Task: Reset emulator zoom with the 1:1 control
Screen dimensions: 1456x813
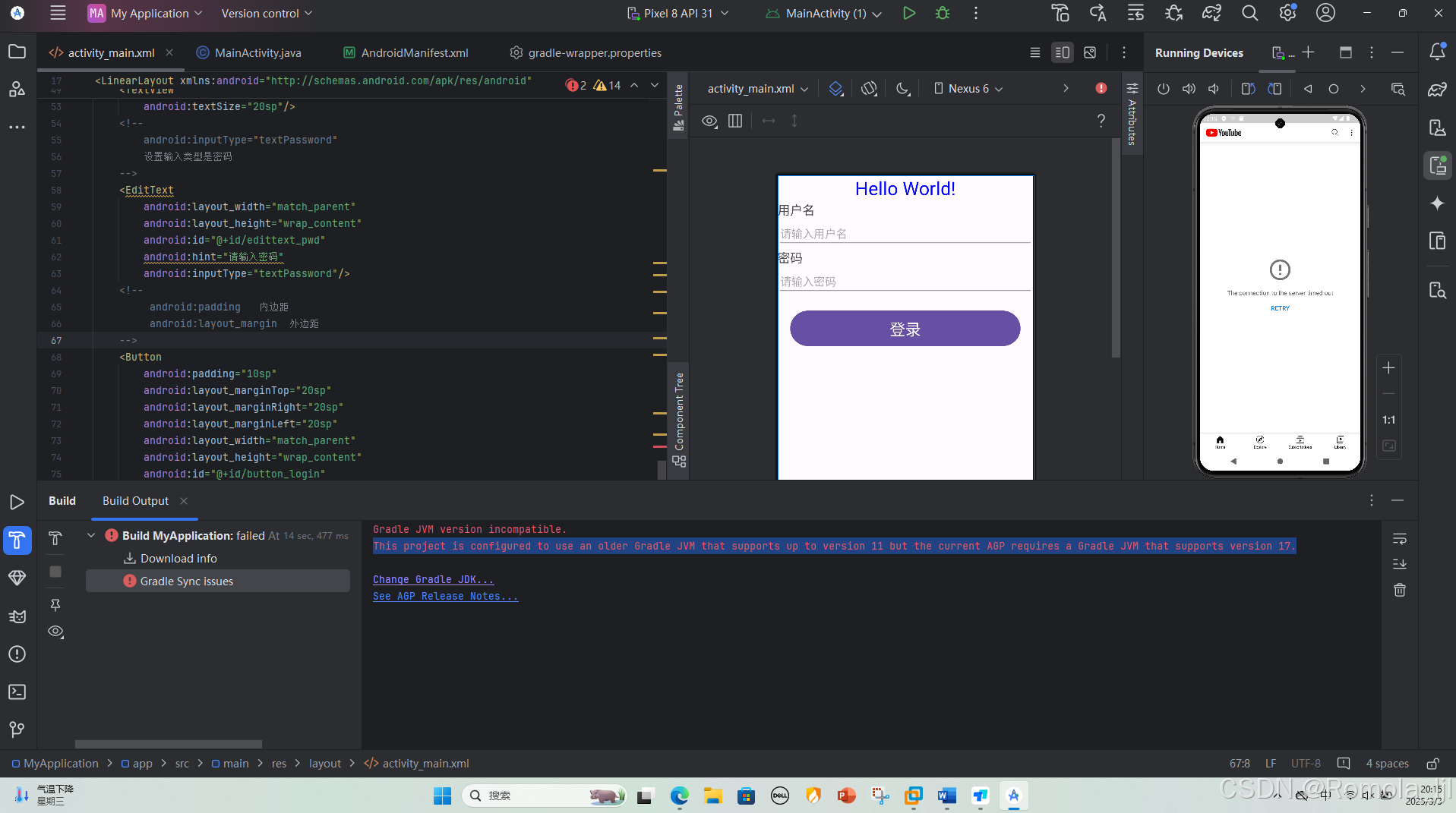Action: [1388, 420]
